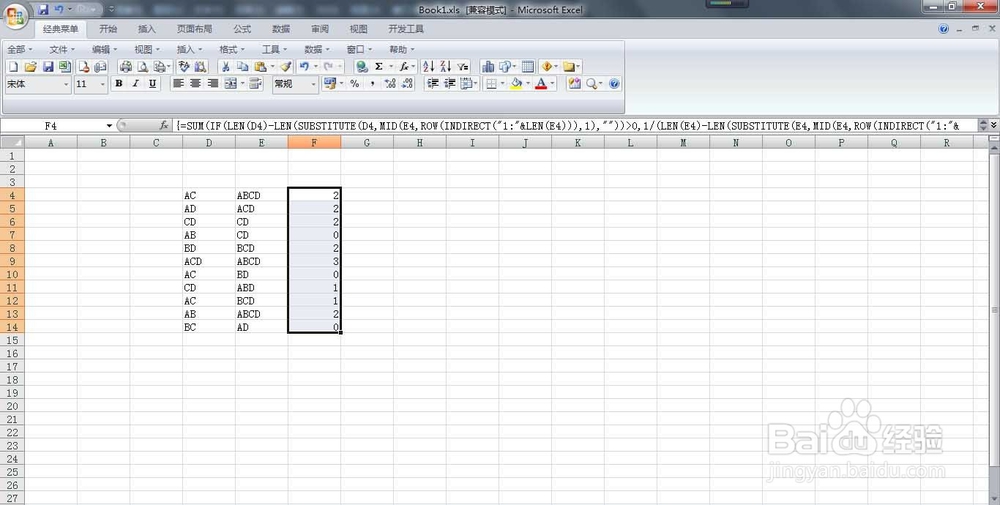This screenshot has height=505, width=1000.
Task: Increase decimal places icon
Action: click(390, 84)
